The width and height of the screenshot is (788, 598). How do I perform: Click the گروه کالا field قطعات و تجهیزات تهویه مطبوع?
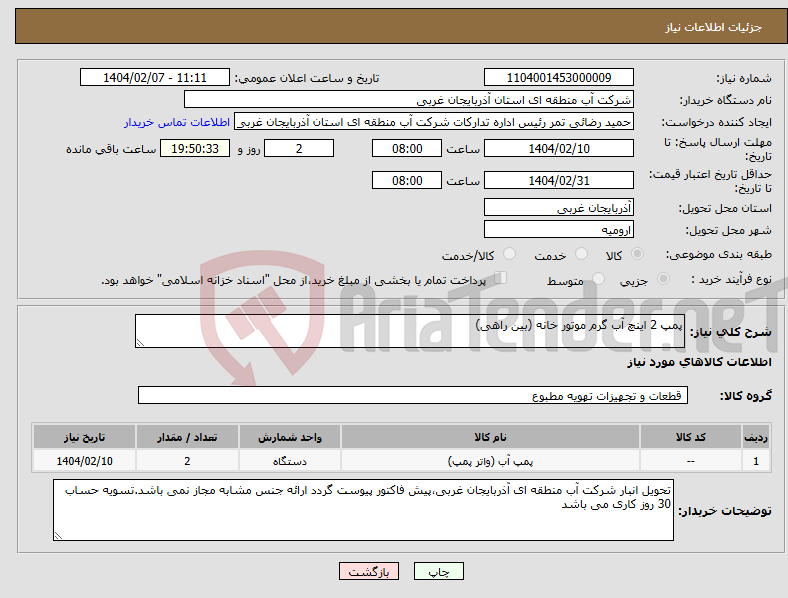pos(413,395)
